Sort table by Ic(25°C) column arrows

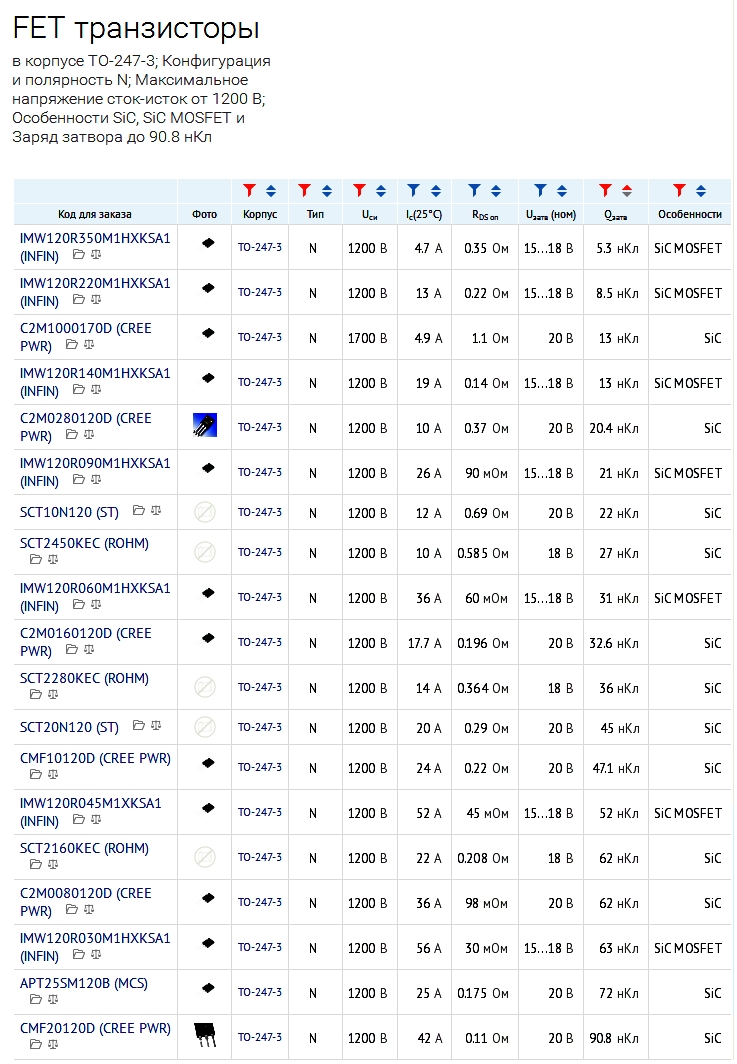pyautogui.click(x=436, y=191)
